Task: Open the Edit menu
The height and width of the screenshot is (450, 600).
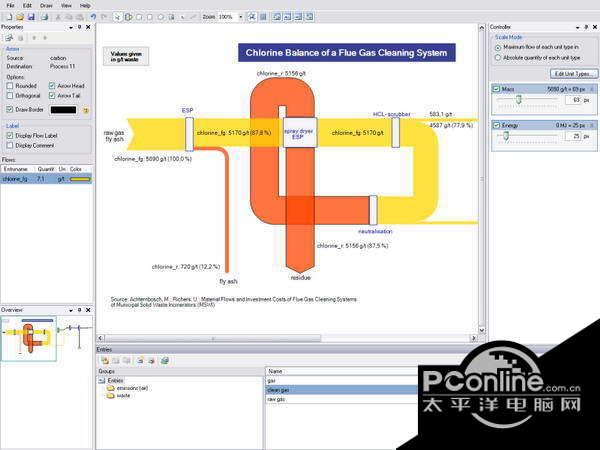Action: click(27, 5)
